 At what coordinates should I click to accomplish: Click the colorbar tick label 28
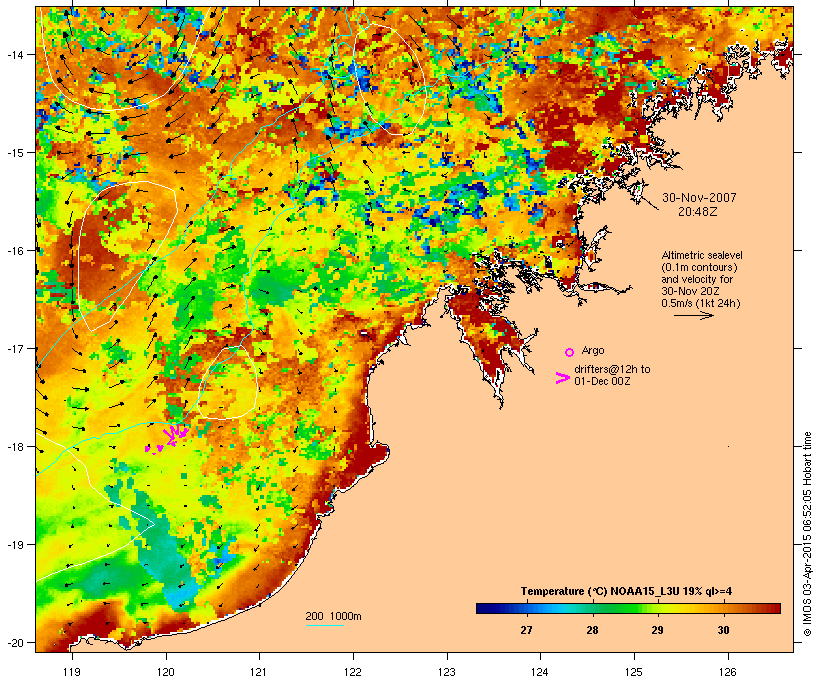592,630
